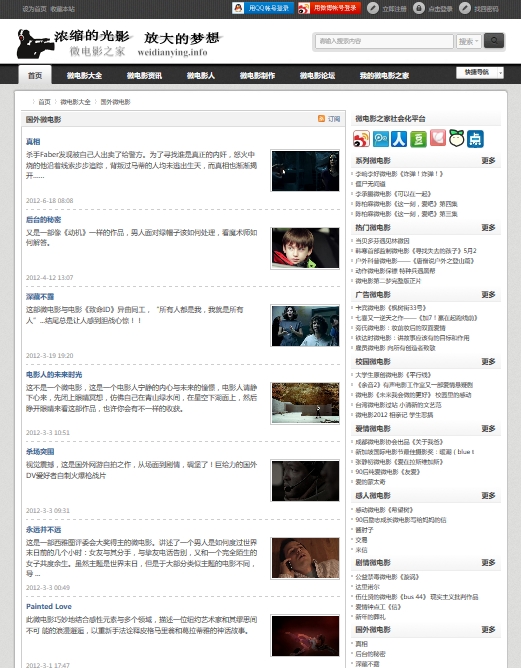Click the Tencent Weibo social icon
521x668 pixels.
tap(380, 139)
